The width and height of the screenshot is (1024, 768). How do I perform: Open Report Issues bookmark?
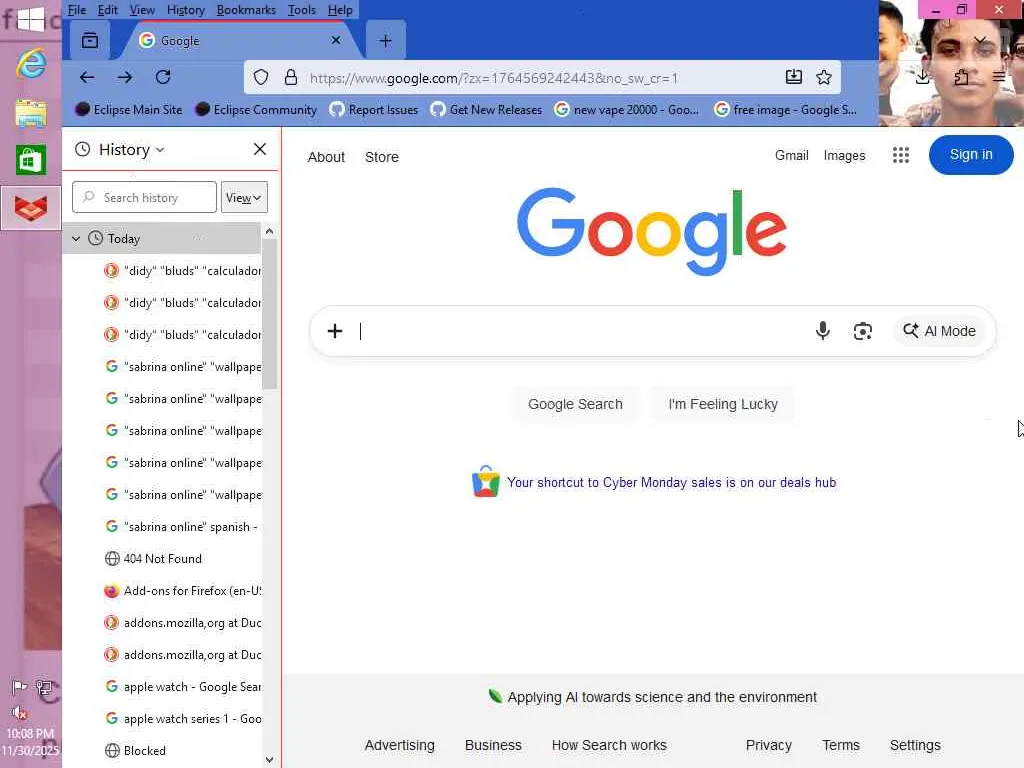[x=374, y=110]
